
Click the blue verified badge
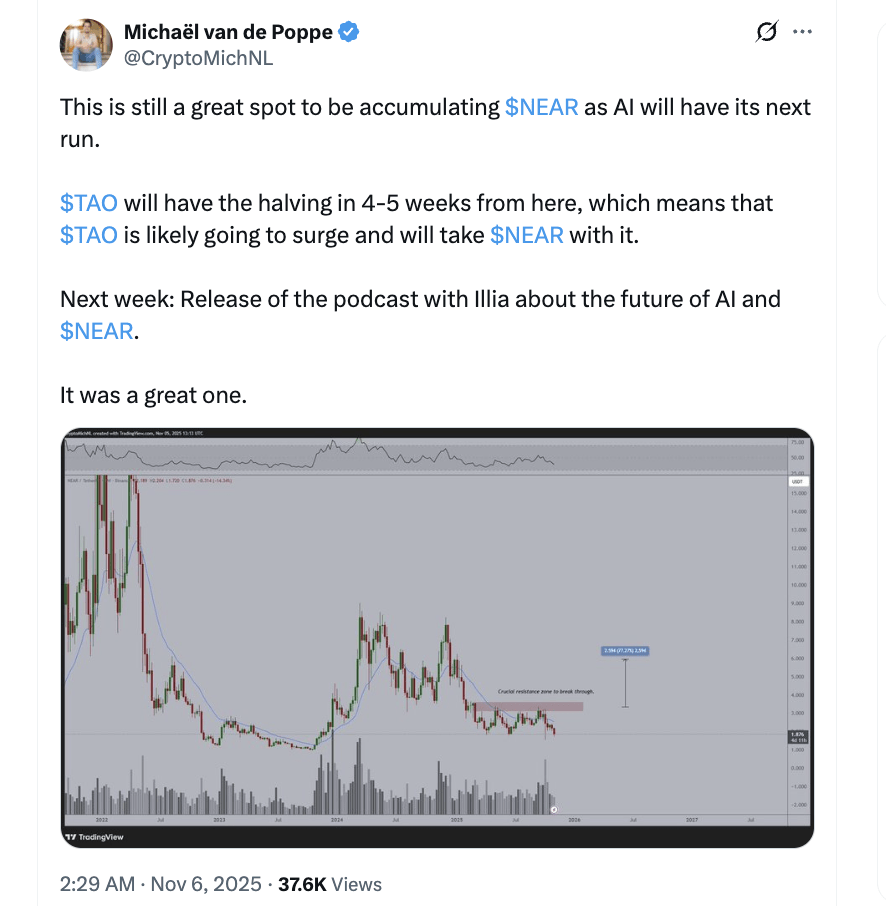(347, 31)
